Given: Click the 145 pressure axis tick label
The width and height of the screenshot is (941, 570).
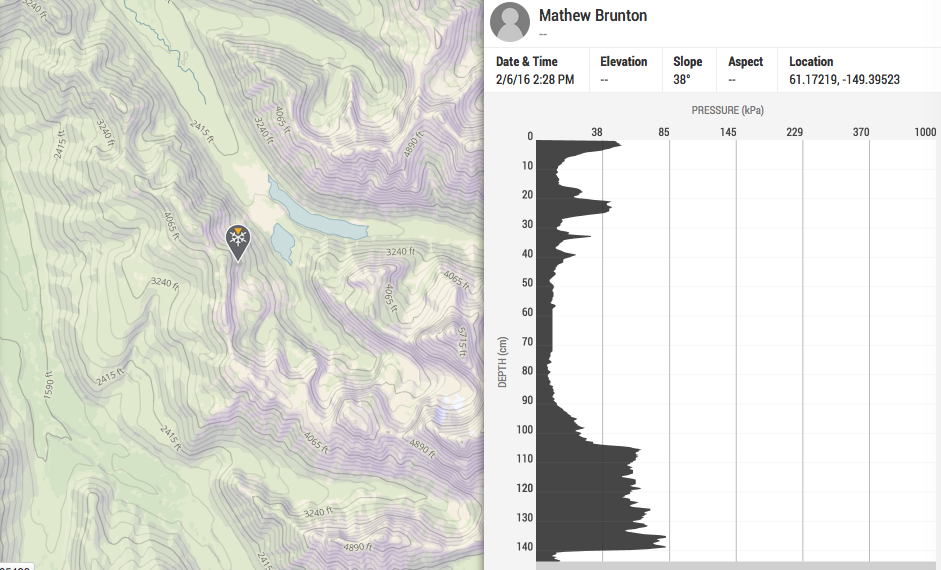Looking at the screenshot, I should click(x=727, y=132).
